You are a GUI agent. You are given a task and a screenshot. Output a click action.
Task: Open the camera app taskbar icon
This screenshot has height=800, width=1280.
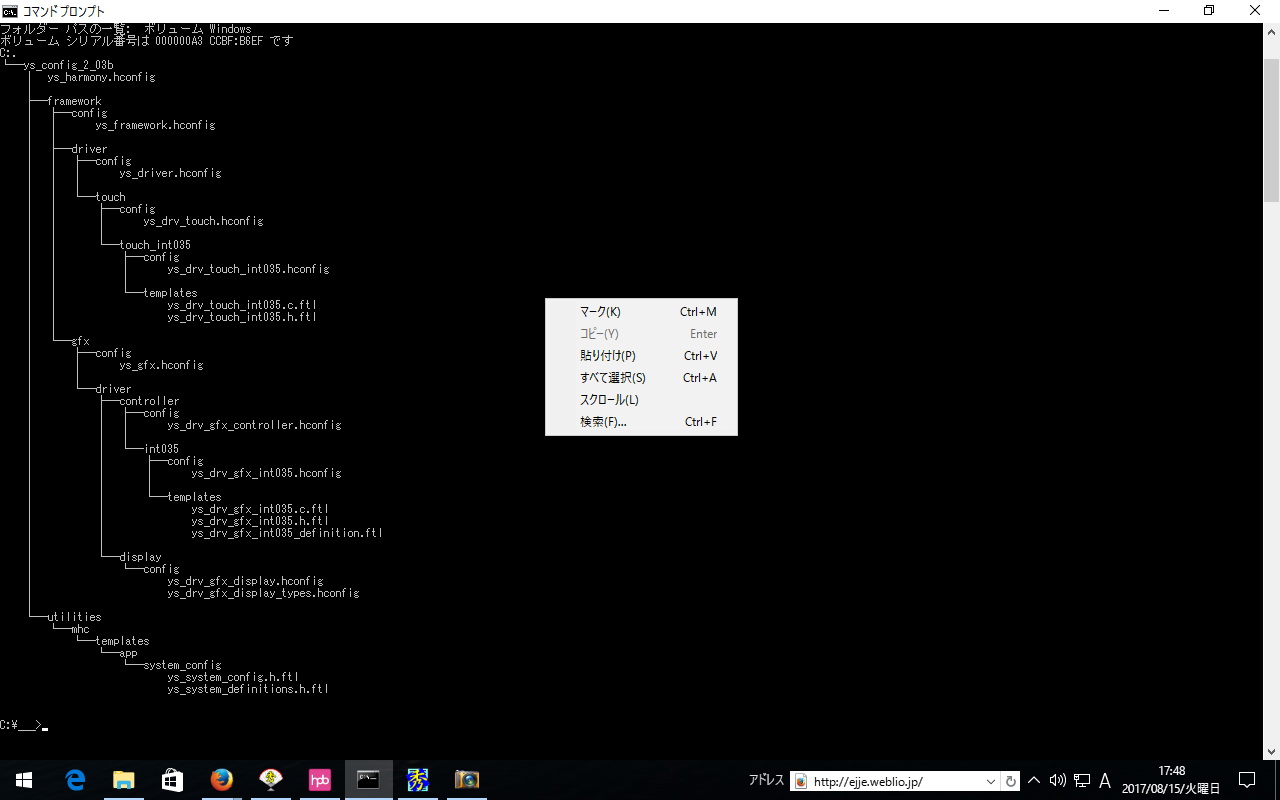(467, 780)
